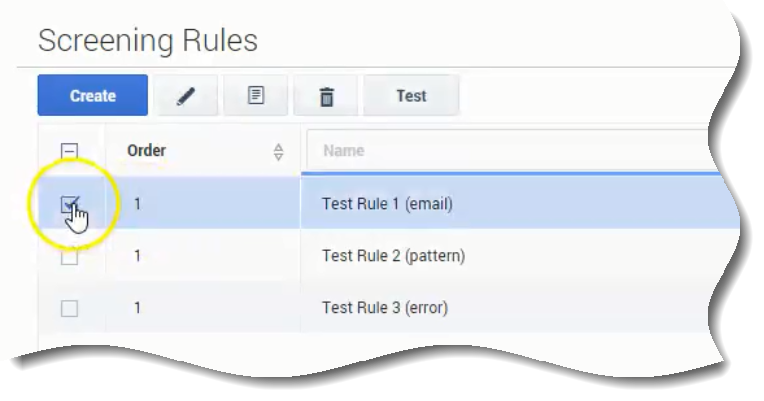This screenshot has height=401, width=764.
Task: Open Test Rule 2 (pattern) entry
Action: [393, 256]
